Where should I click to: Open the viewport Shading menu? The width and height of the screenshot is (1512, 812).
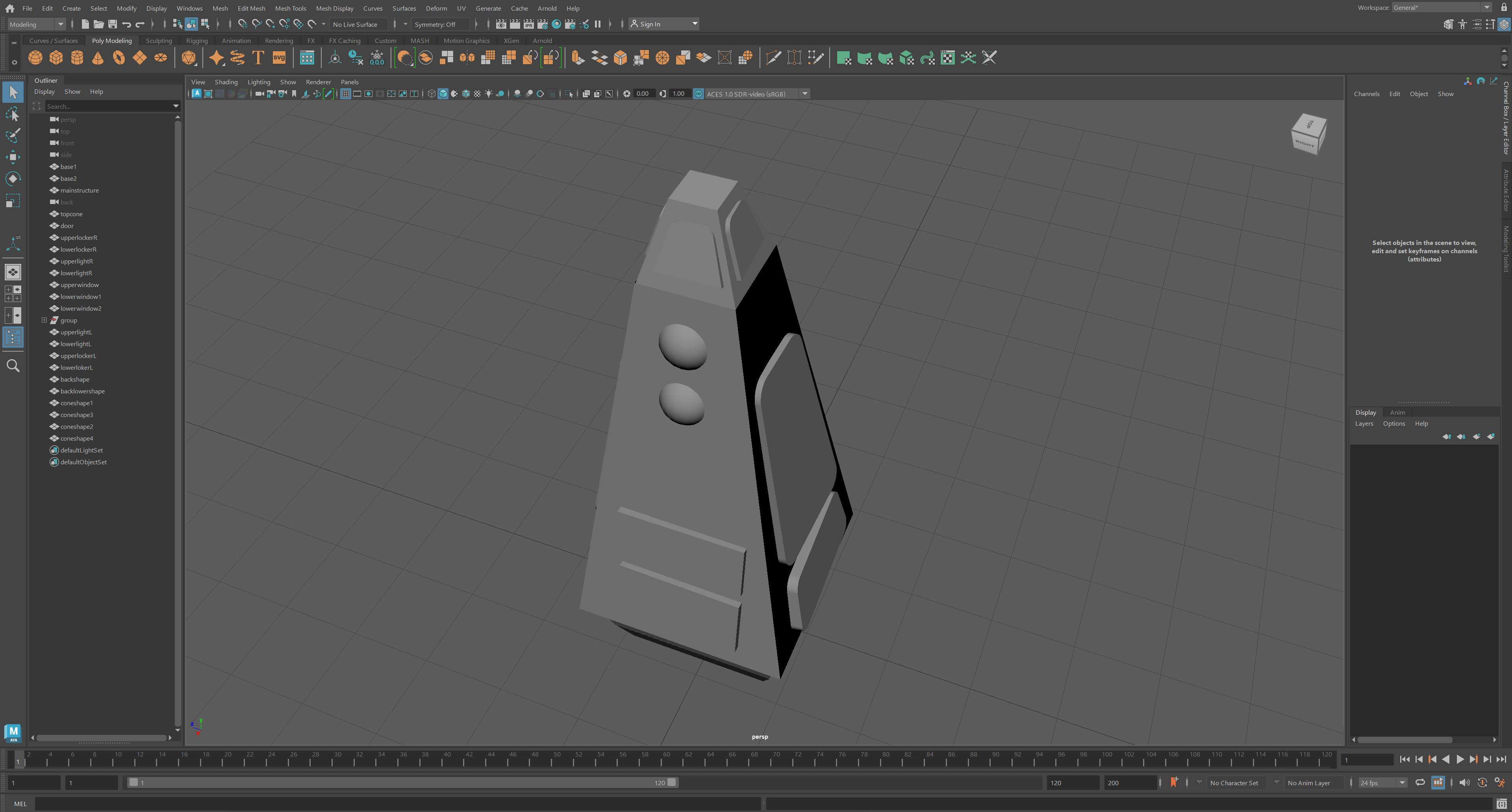226,82
